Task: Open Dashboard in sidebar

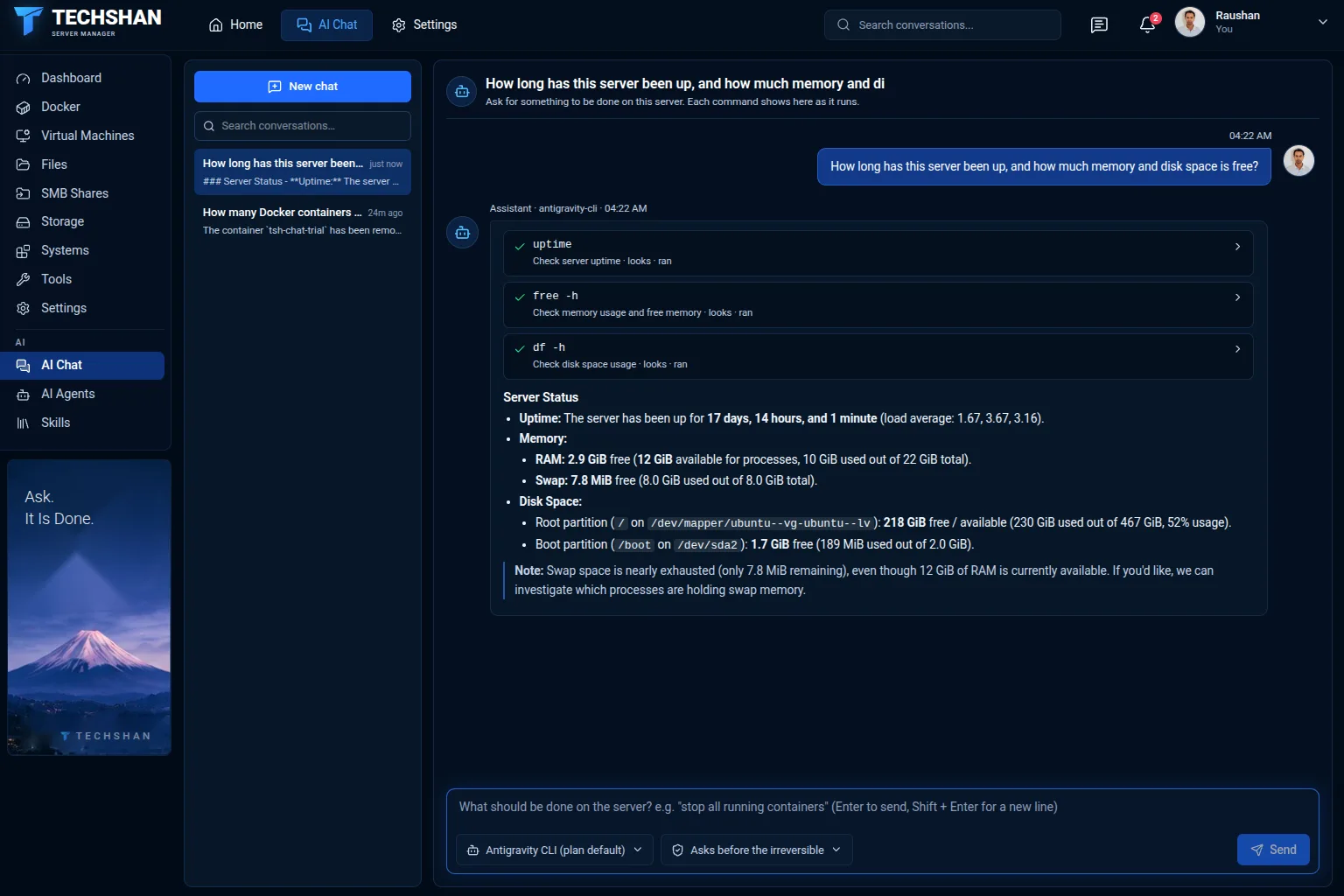Action: pos(84,78)
